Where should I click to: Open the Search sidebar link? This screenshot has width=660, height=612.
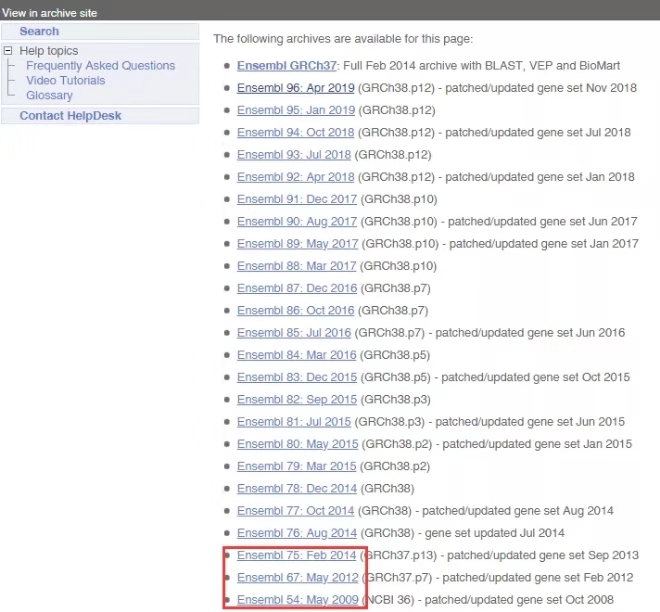39,32
